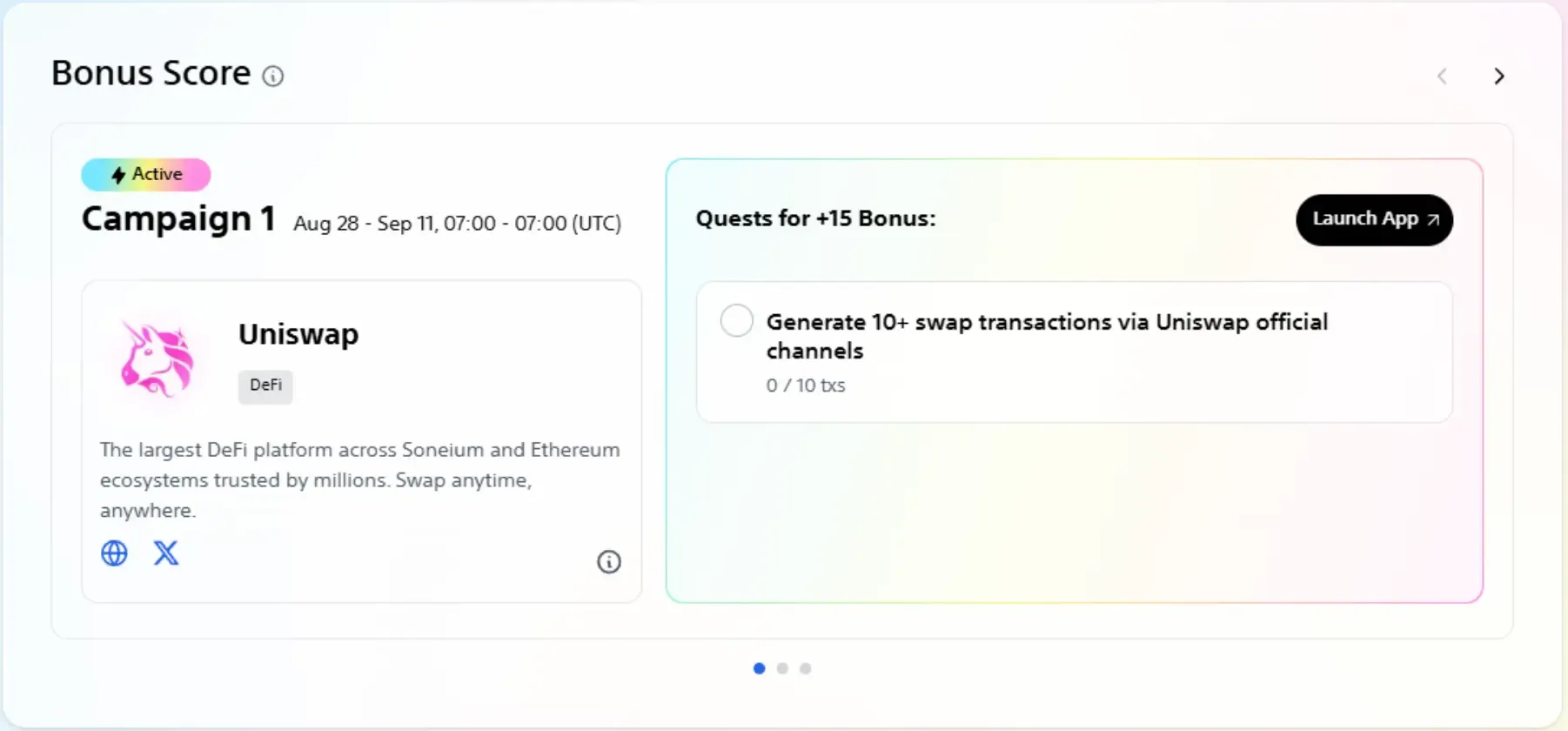Select the DeFi category tag
Screen dimensions: 1568x731
point(265,386)
